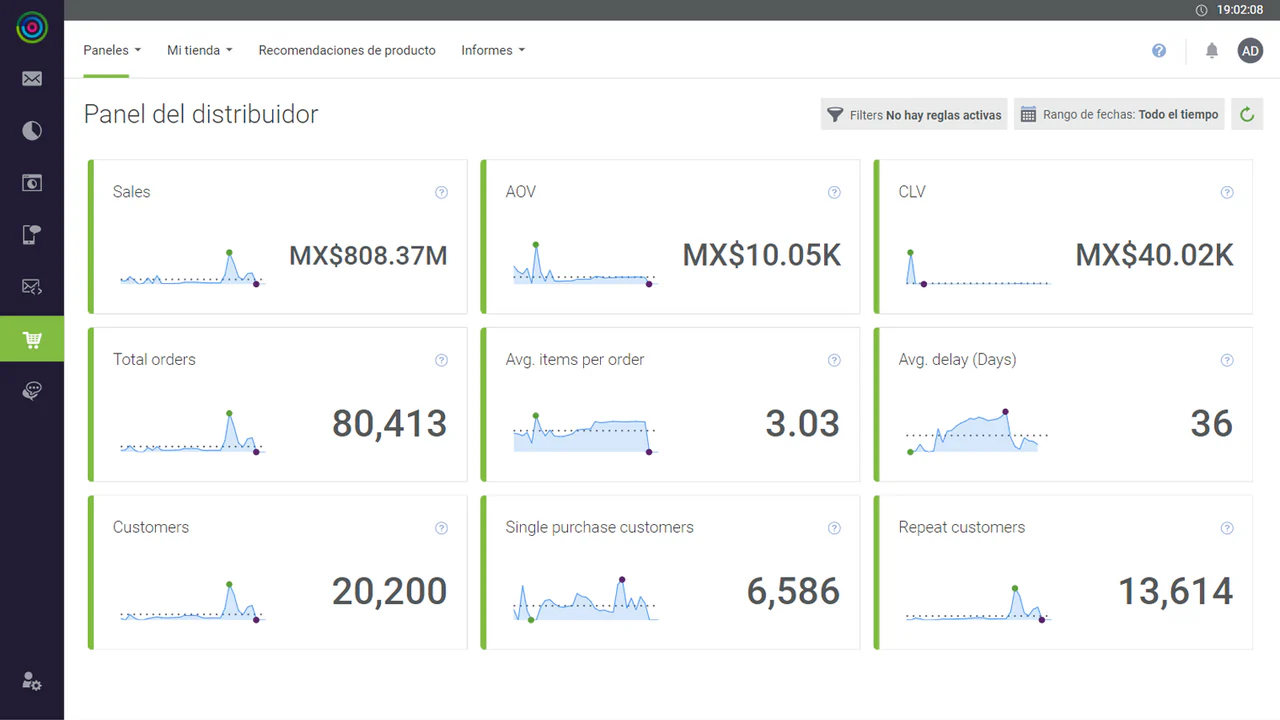The width and height of the screenshot is (1280, 720).
Task: Click Avg. delay (Days) info icon
Action: coord(1227,361)
